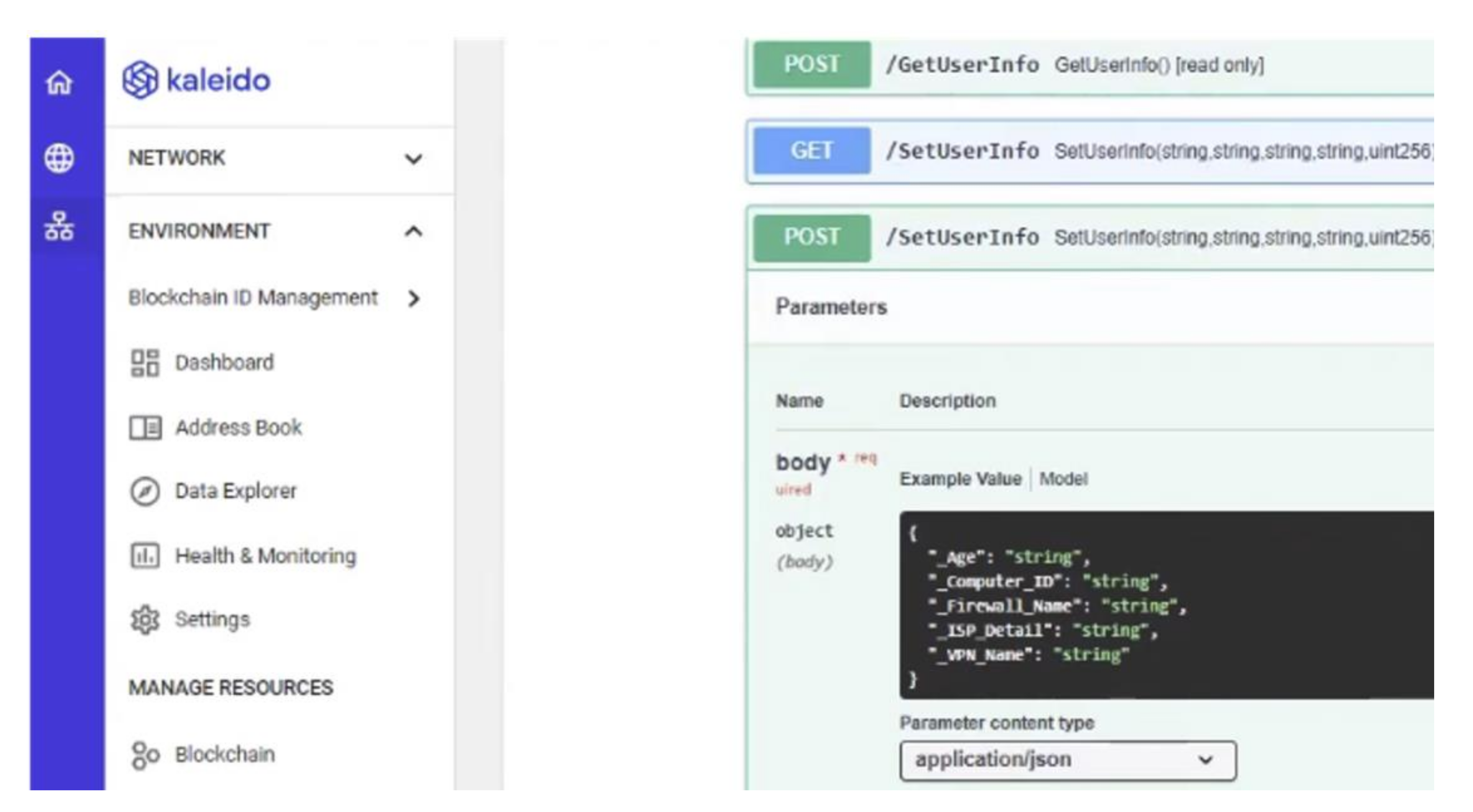Open the Data Explorer compass icon

pyautogui.click(x=145, y=491)
